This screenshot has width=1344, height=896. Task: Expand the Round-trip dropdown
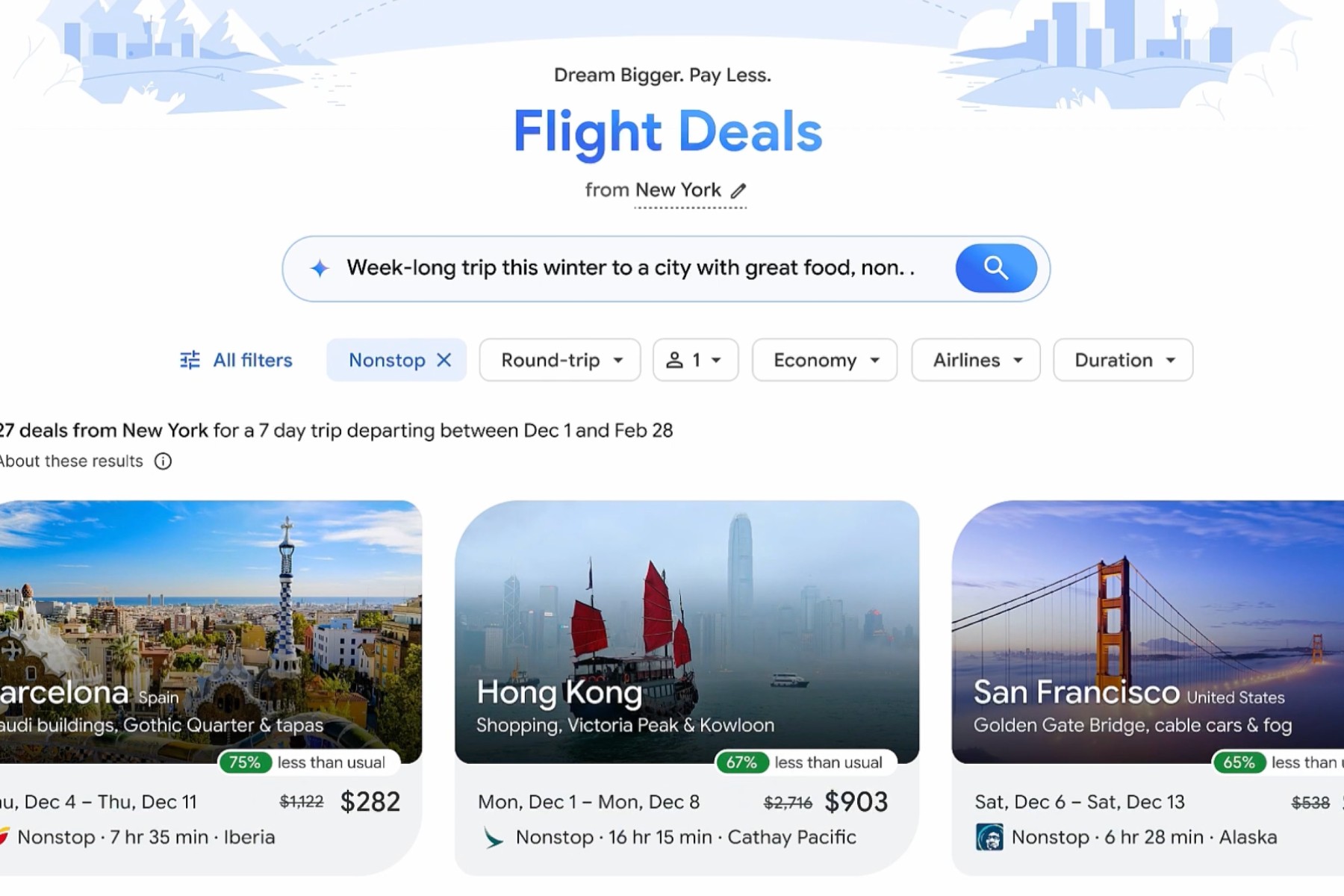point(560,360)
